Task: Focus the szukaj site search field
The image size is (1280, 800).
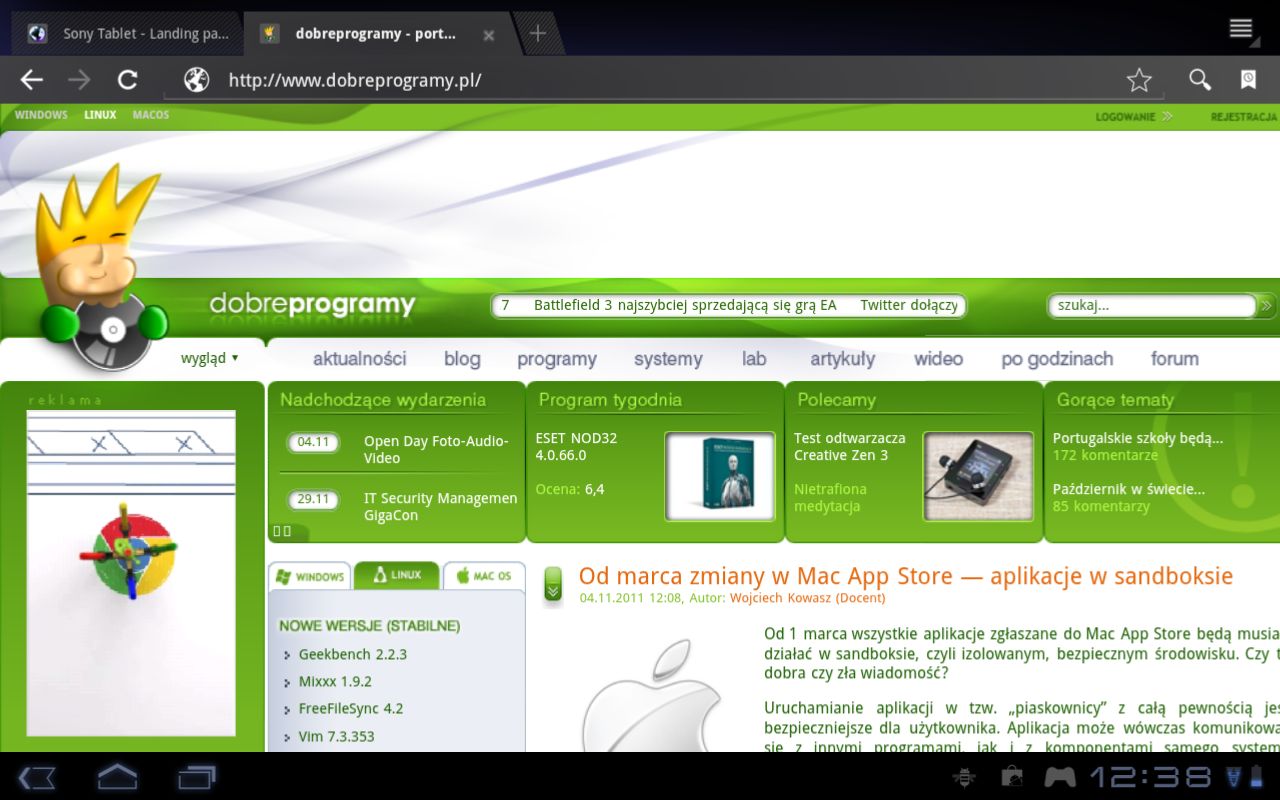Action: 1151,306
